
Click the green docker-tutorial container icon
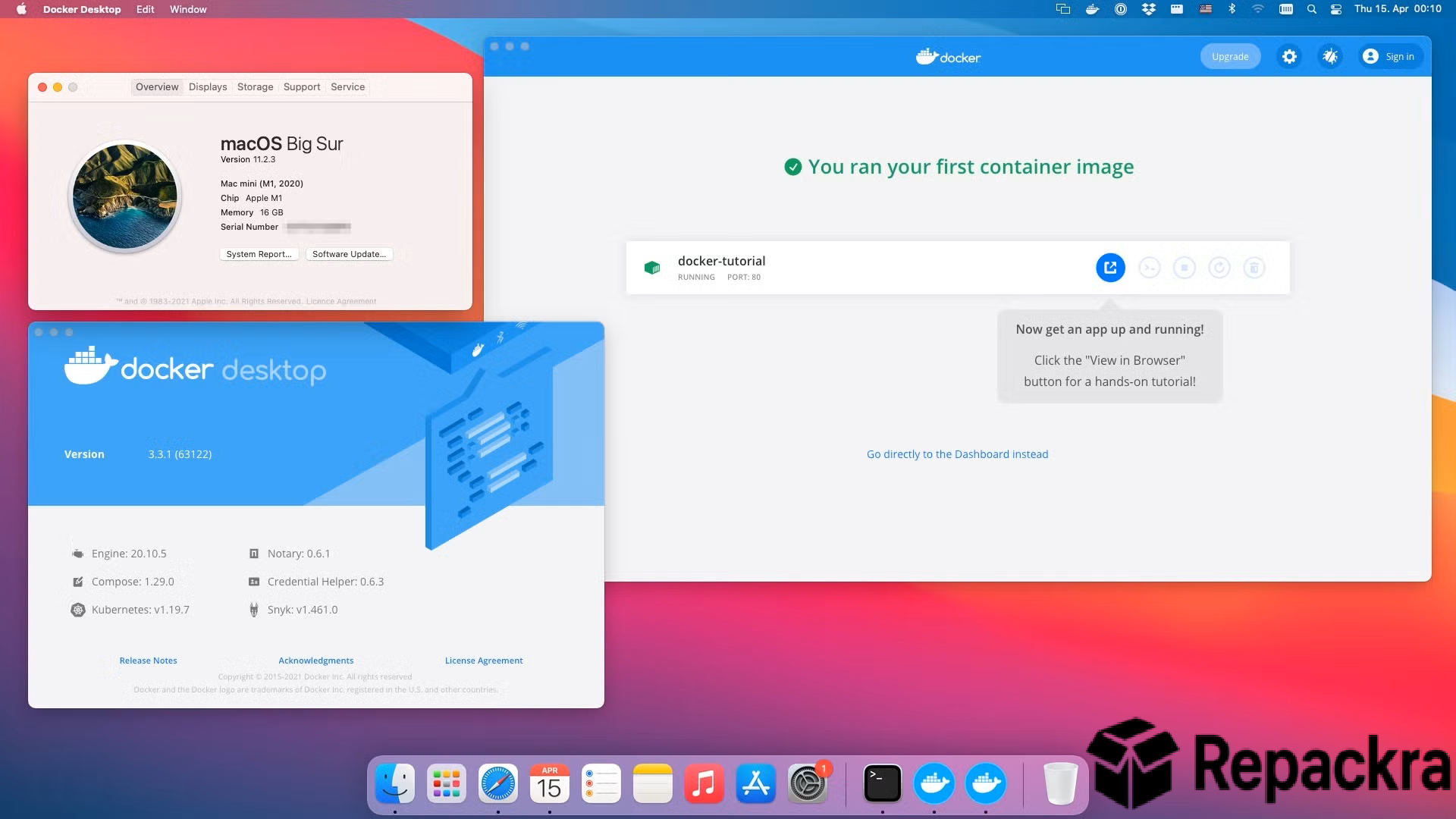coord(652,268)
